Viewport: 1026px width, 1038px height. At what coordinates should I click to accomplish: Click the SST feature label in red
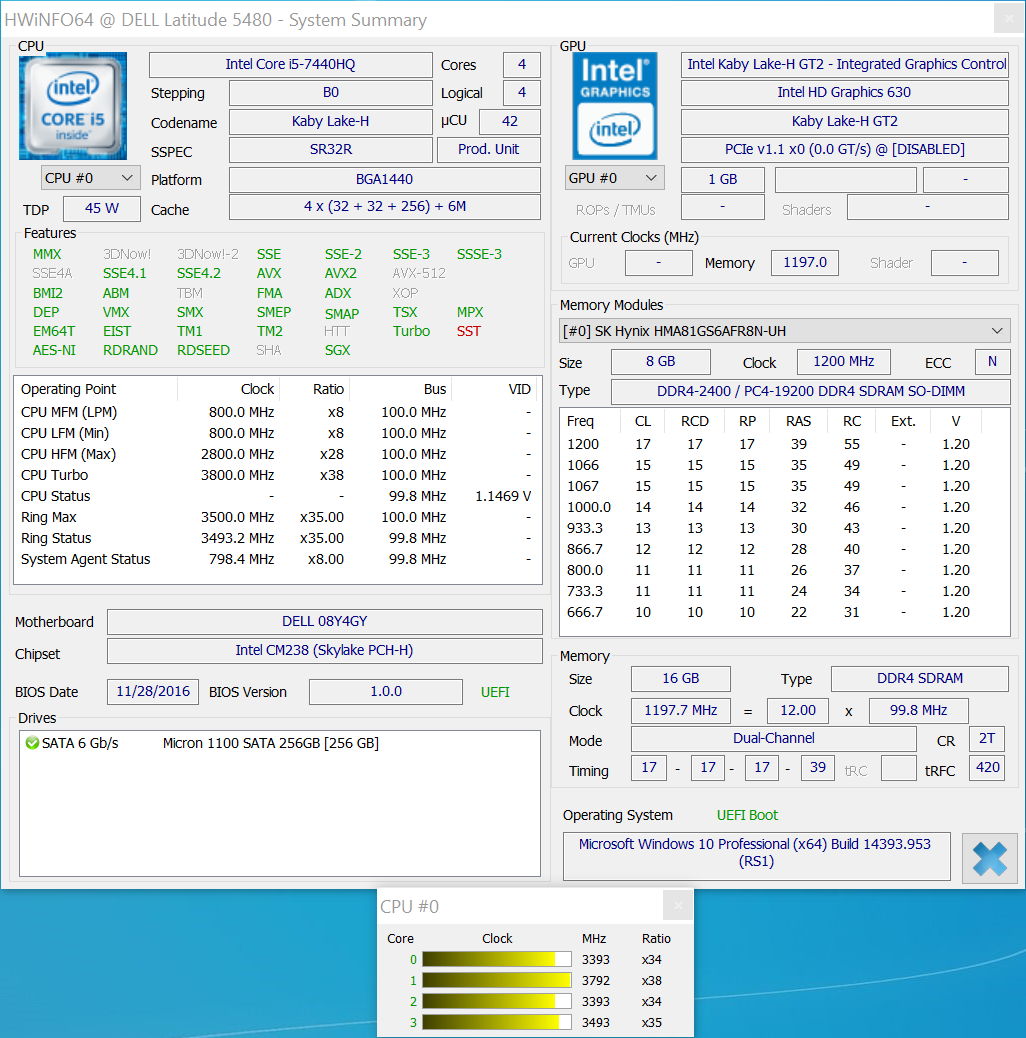(469, 332)
